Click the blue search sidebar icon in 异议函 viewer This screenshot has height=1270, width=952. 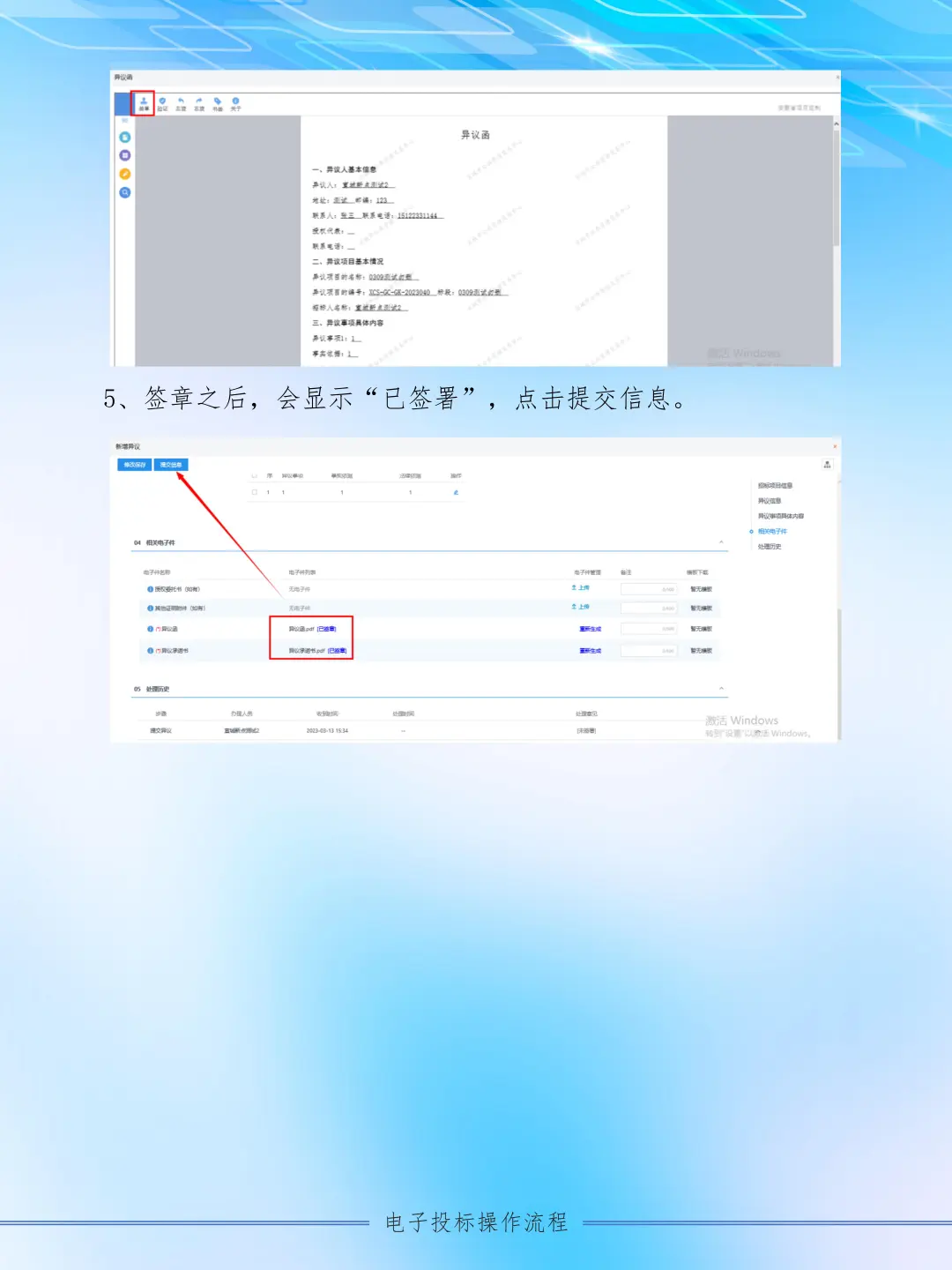tap(125, 192)
